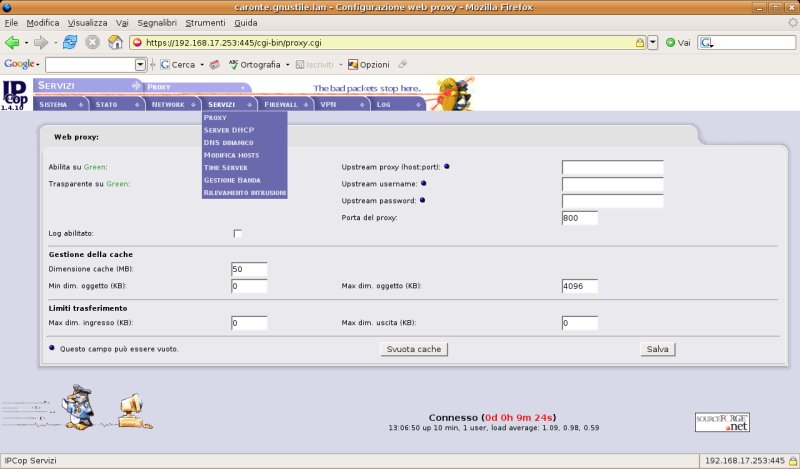The width and height of the screenshot is (800, 469).
Task: Click the SourceForge.net logo
Action: click(x=722, y=421)
